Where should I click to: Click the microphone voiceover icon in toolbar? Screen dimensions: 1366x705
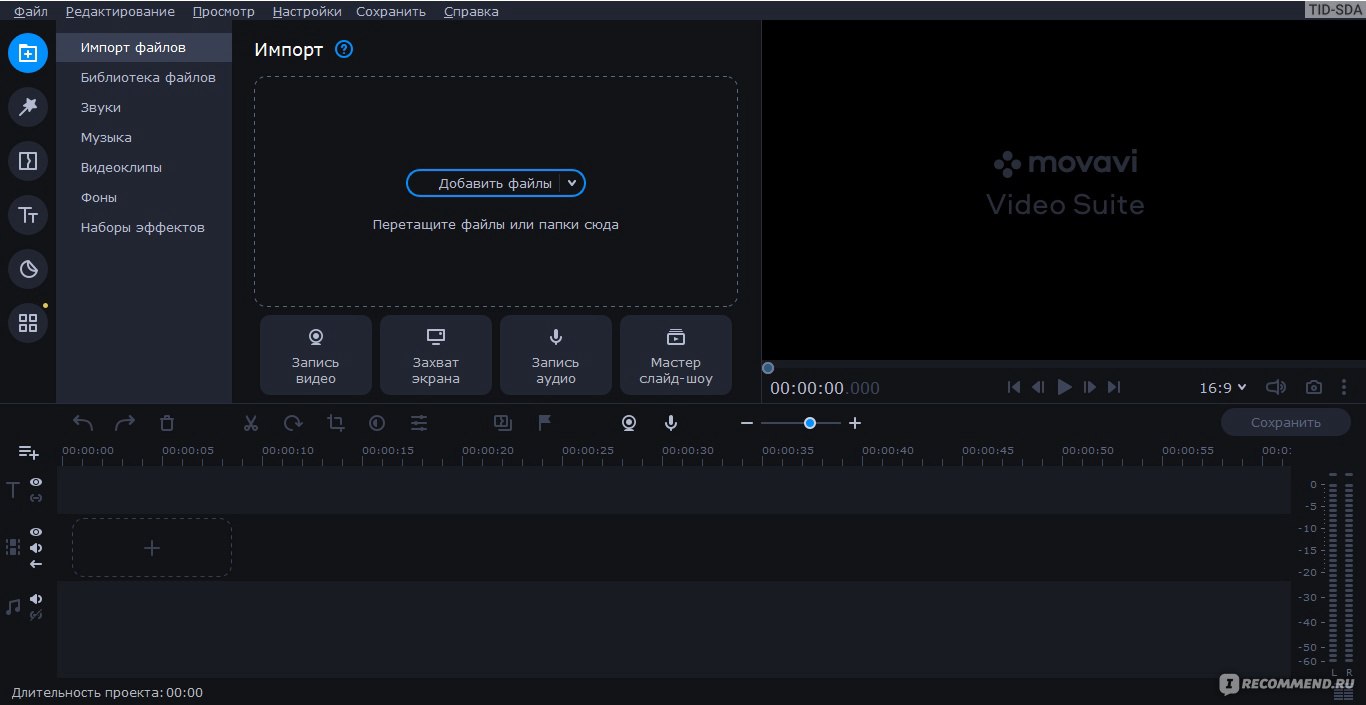[671, 423]
